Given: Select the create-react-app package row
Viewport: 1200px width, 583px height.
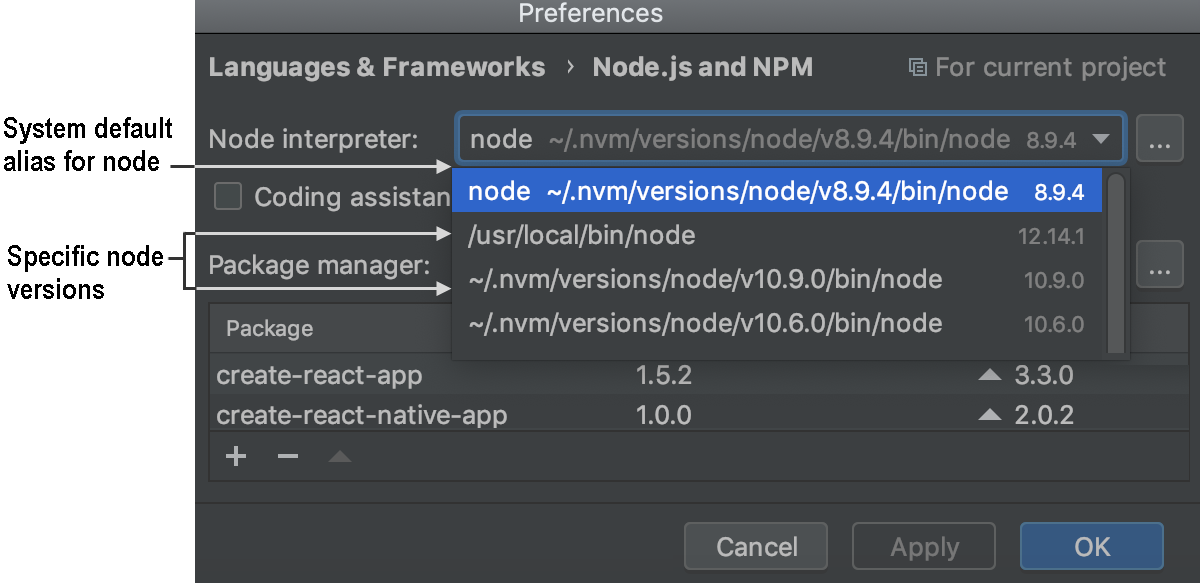Looking at the screenshot, I should coord(696,376).
